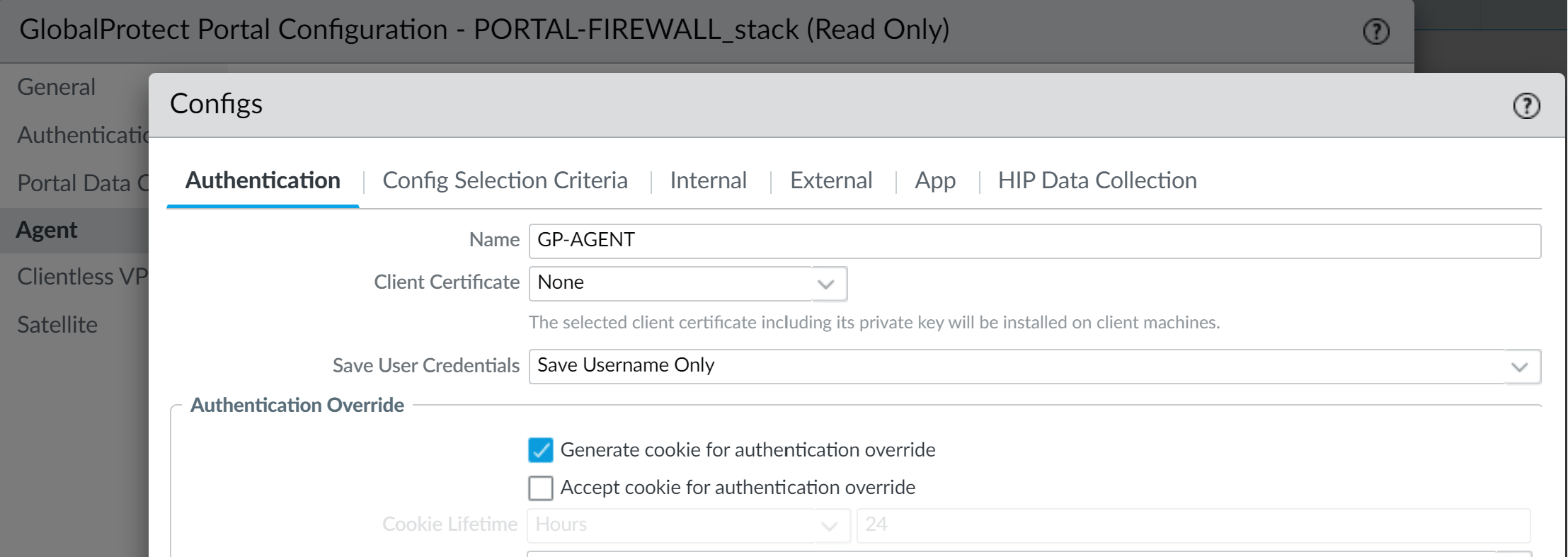Go to the External tab
Viewport: 1568px width, 557px height.
(831, 180)
